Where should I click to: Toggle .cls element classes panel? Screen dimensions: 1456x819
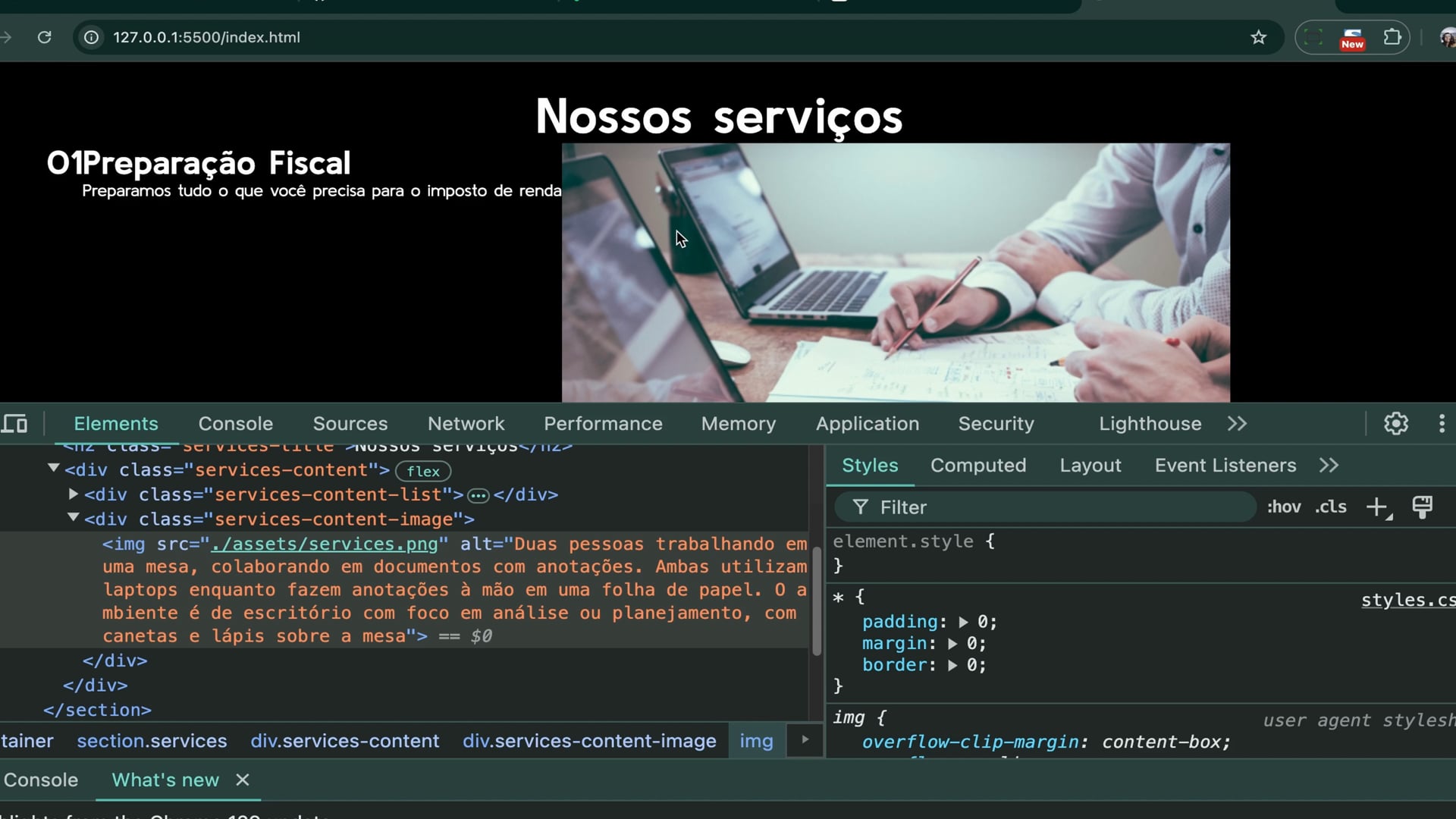coord(1331,507)
